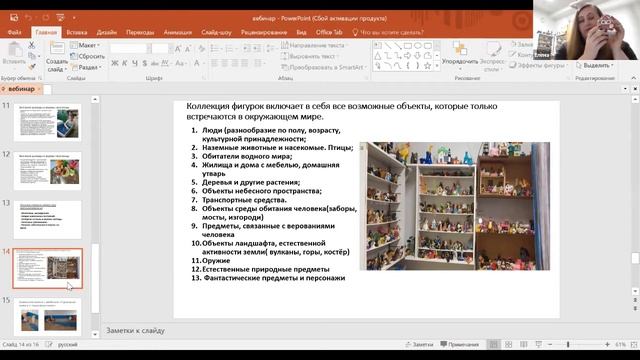Screen dimensions: 640x360
Task: Open the Office Tab ribbon tab
Action: point(329,32)
